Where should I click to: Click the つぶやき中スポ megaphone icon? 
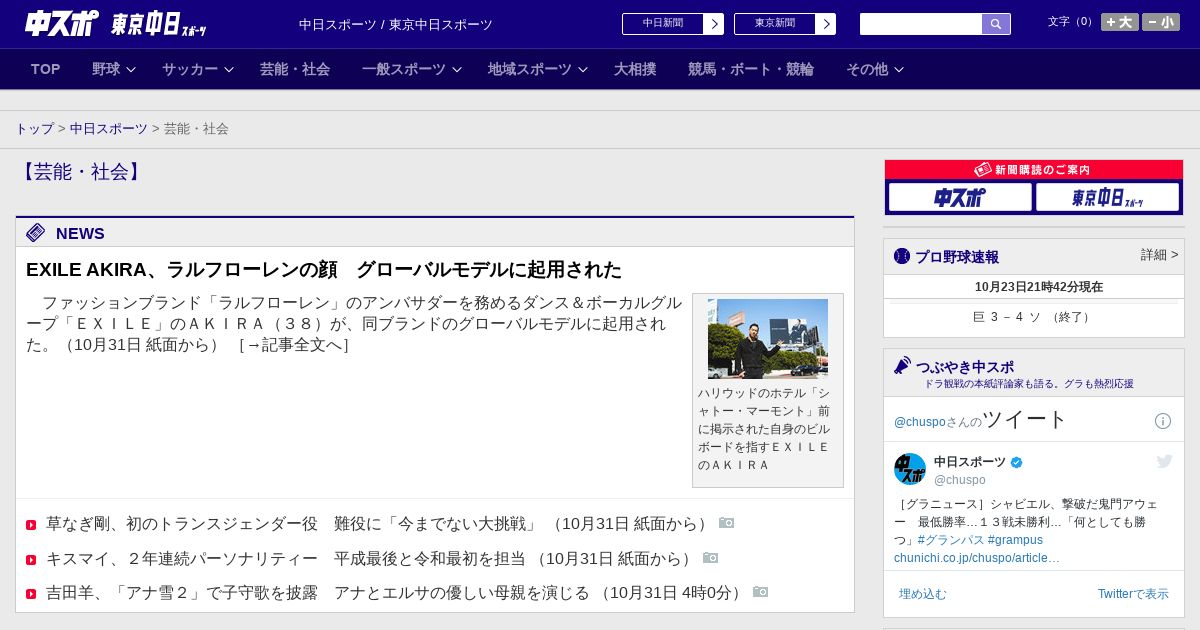click(902, 365)
